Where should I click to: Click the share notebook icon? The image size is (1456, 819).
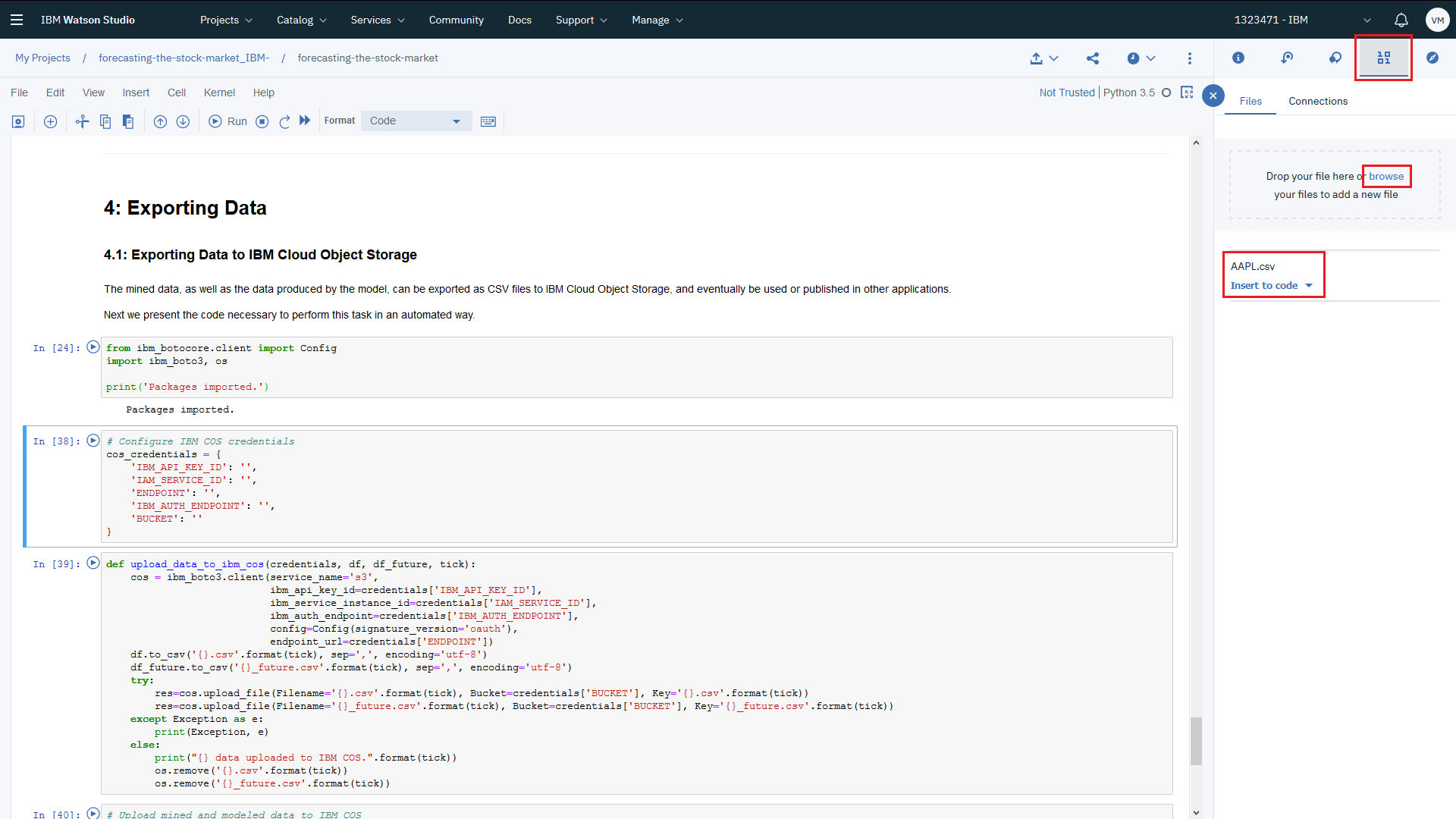click(x=1093, y=58)
